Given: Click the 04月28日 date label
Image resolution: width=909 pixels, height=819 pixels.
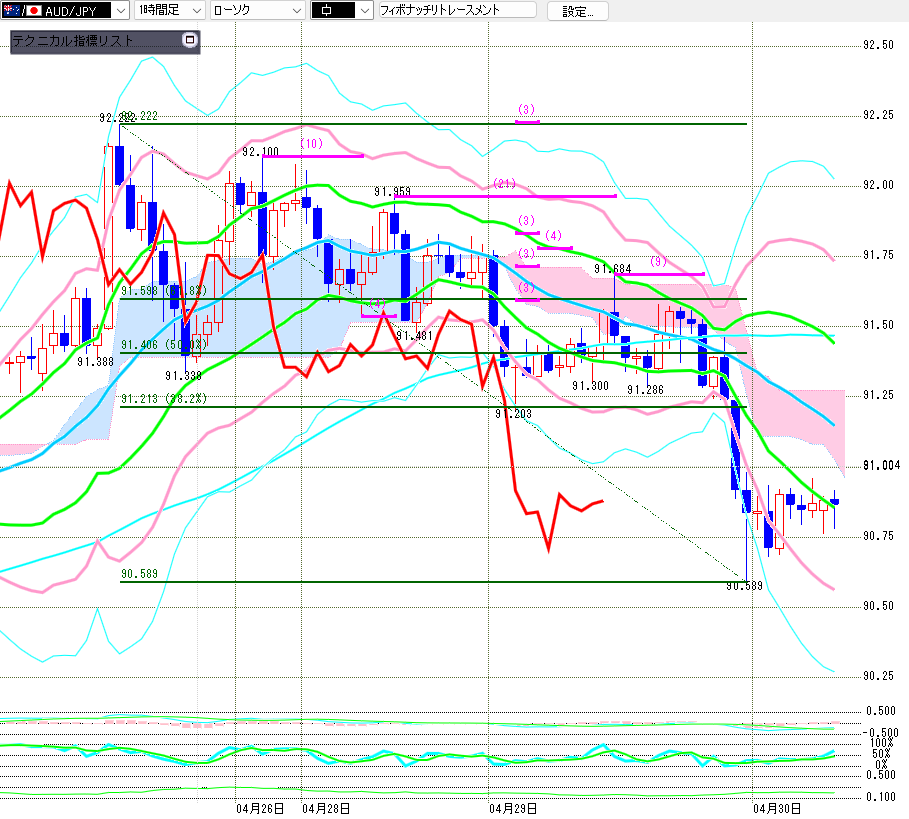Looking at the screenshot, I should pos(326,809).
